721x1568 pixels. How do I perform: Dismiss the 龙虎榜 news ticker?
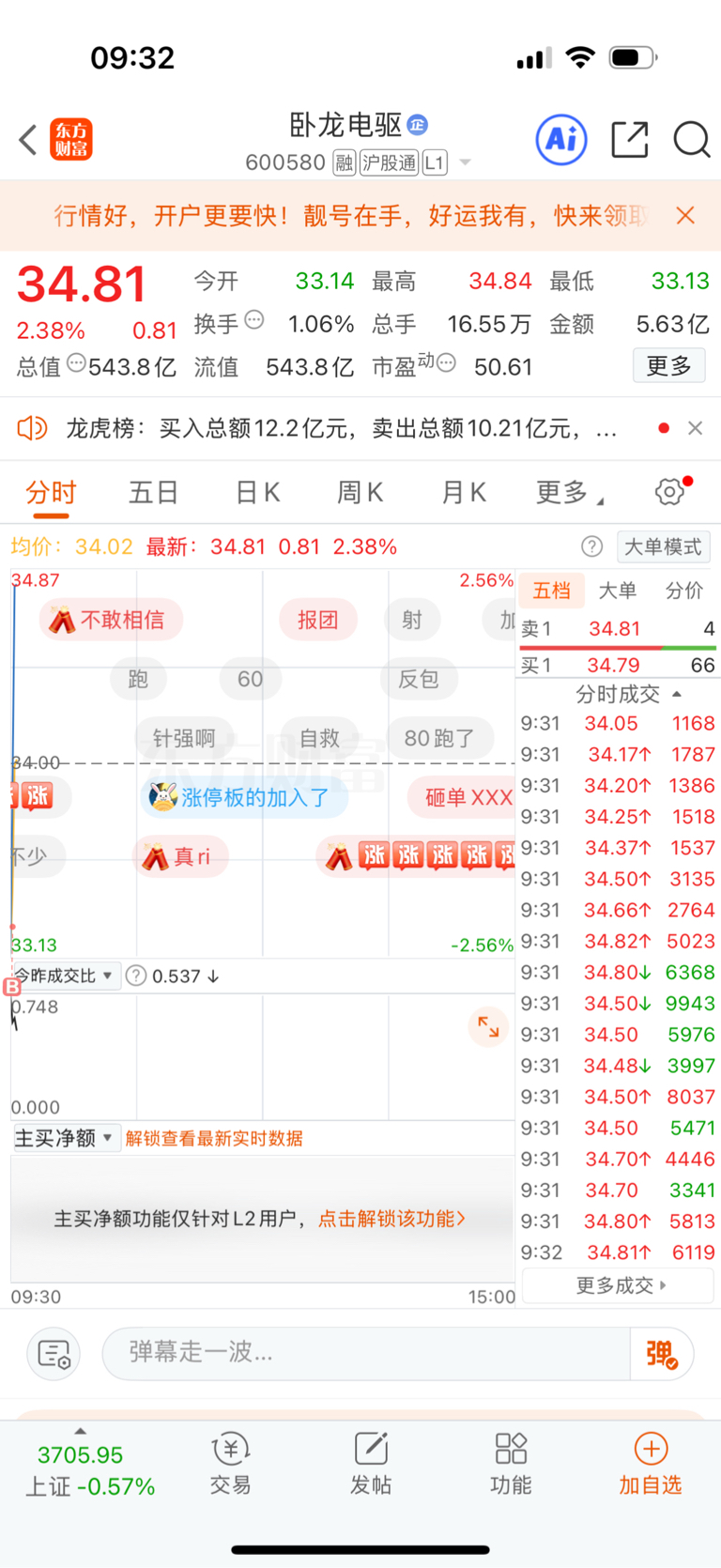[695, 428]
